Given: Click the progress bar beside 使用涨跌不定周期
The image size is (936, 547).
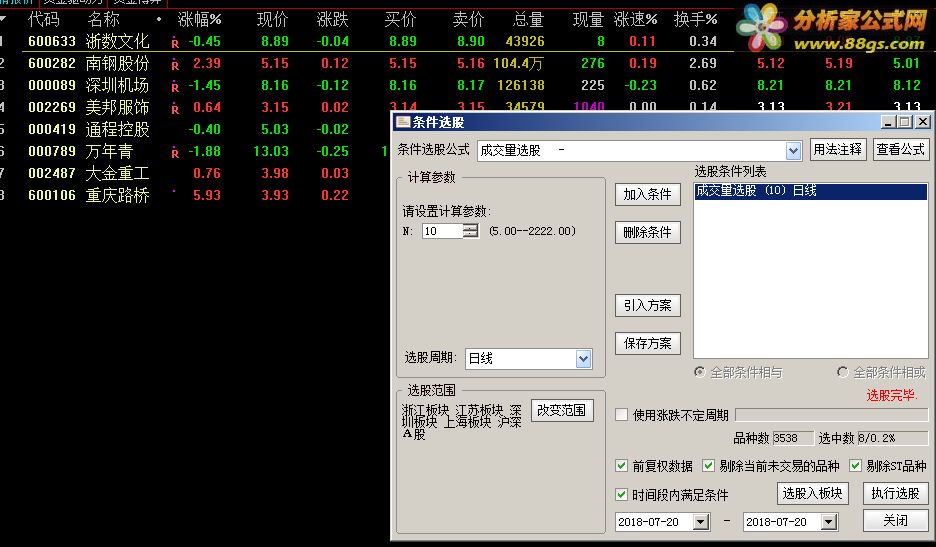Looking at the screenshot, I should coord(832,414).
